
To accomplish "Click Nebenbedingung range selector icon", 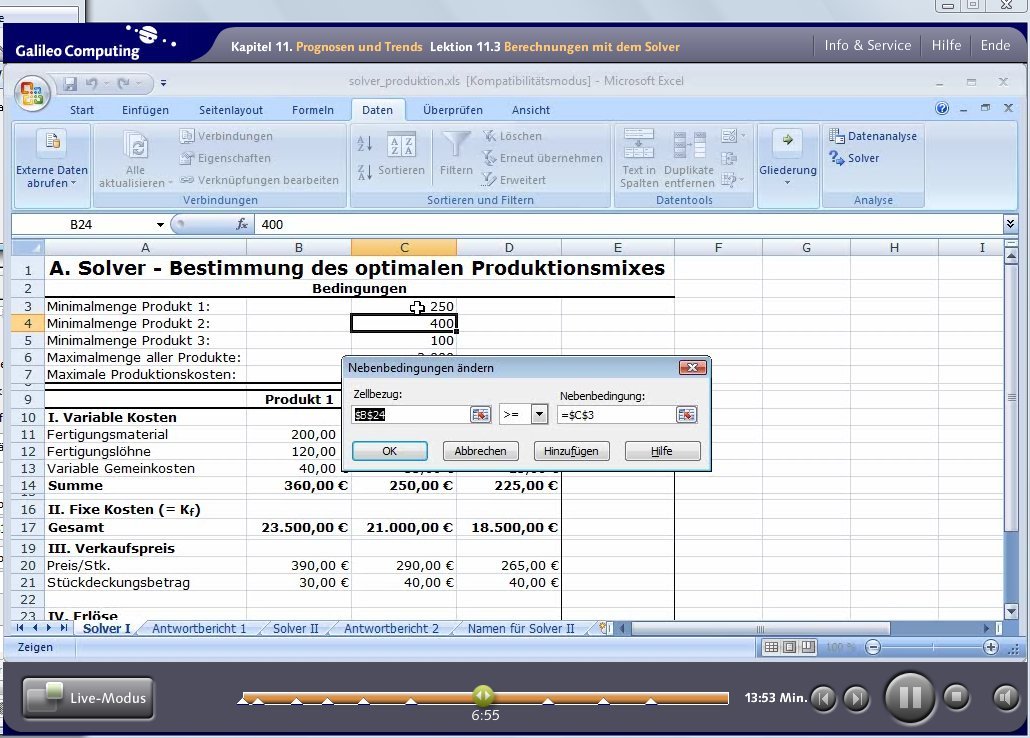I will click(686, 415).
